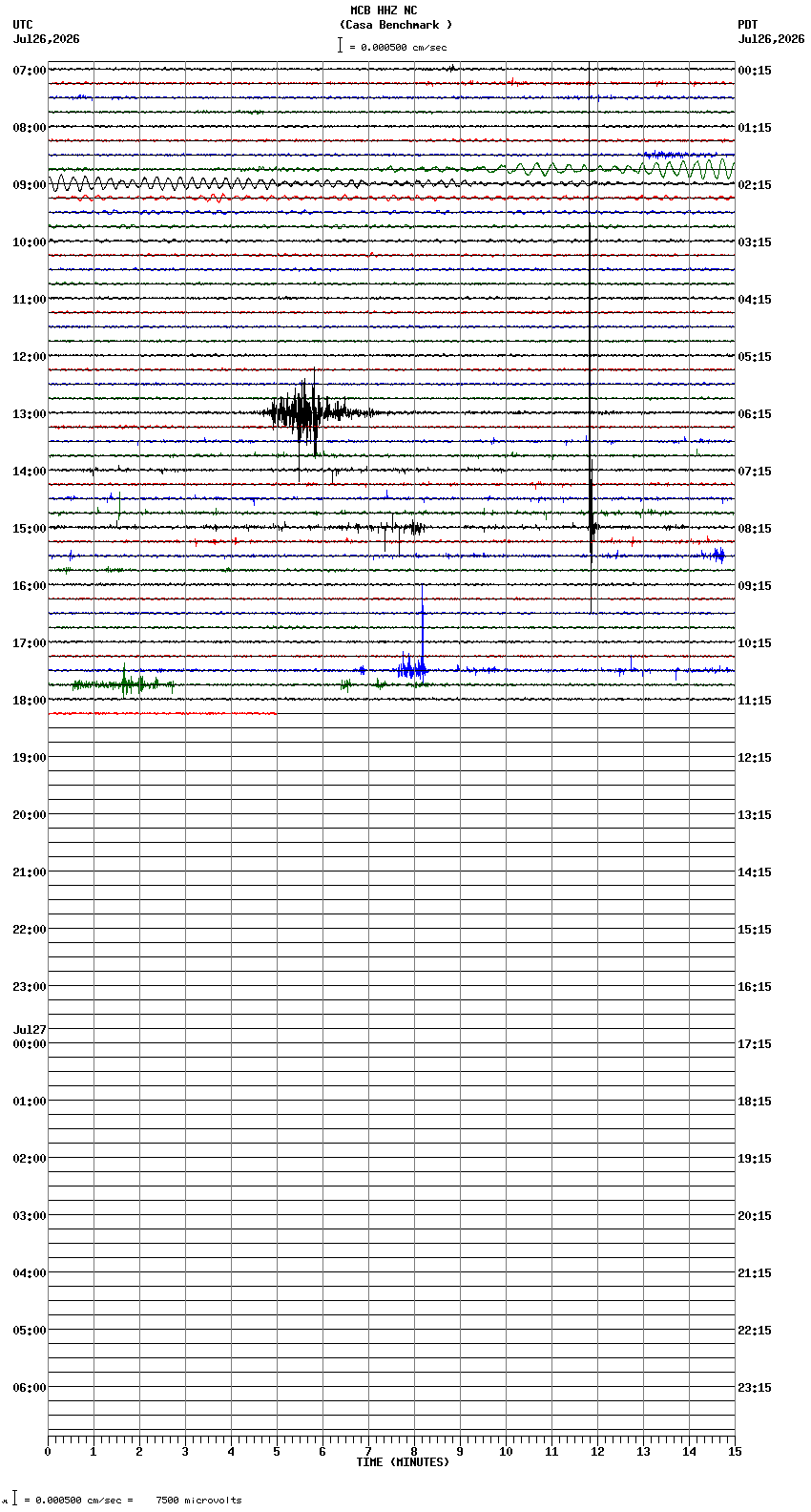
Task: Click the scale bar symbol in the footer
Action: pyautogui.click(x=14, y=1499)
